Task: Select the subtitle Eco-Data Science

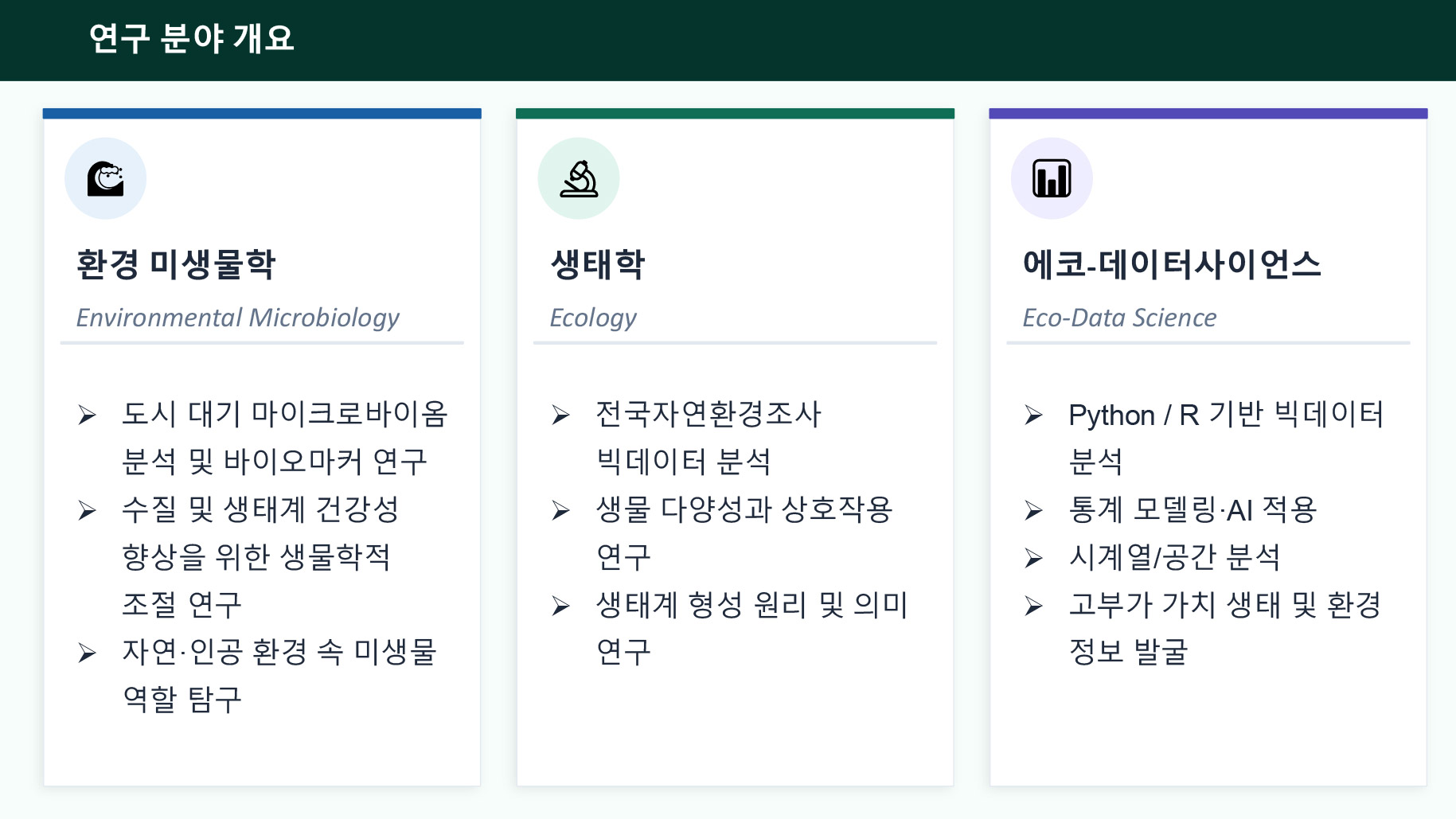Action: pyautogui.click(x=1119, y=318)
